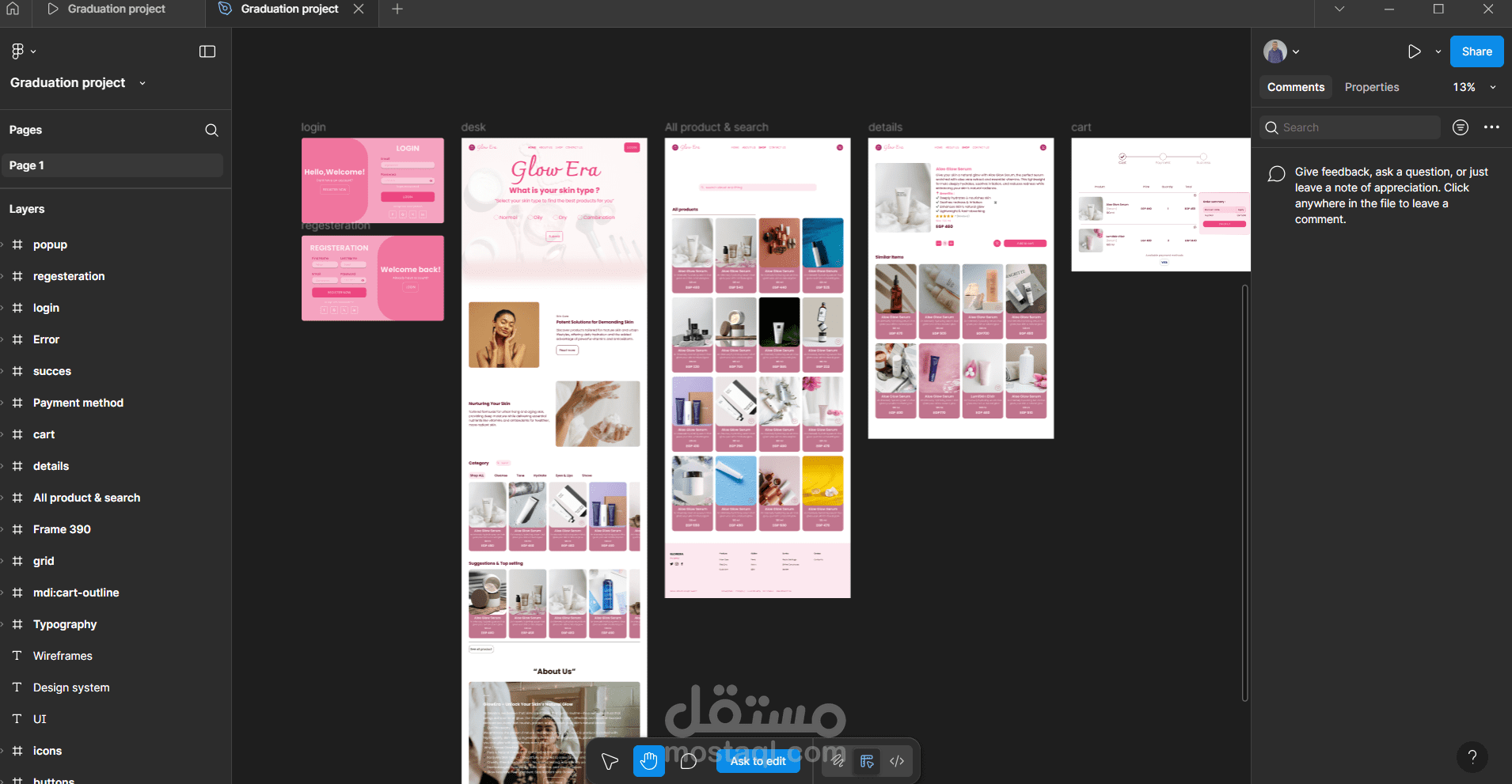Viewport: 1512px width, 784px height.
Task: Switch to the Properties tab
Action: [x=1372, y=87]
